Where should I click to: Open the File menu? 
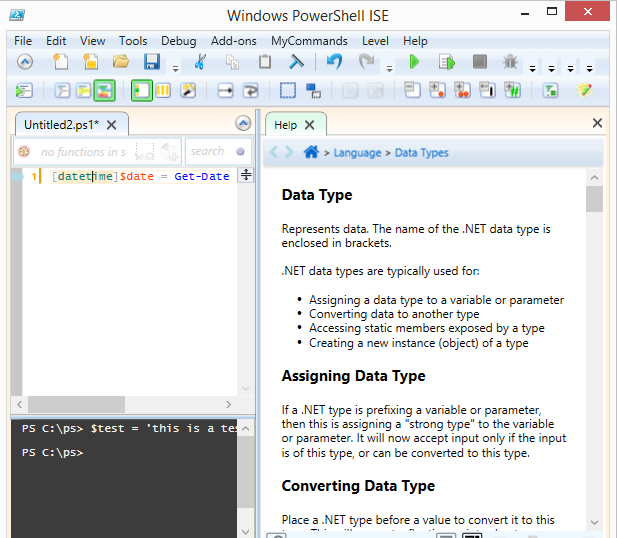click(x=23, y=41)
